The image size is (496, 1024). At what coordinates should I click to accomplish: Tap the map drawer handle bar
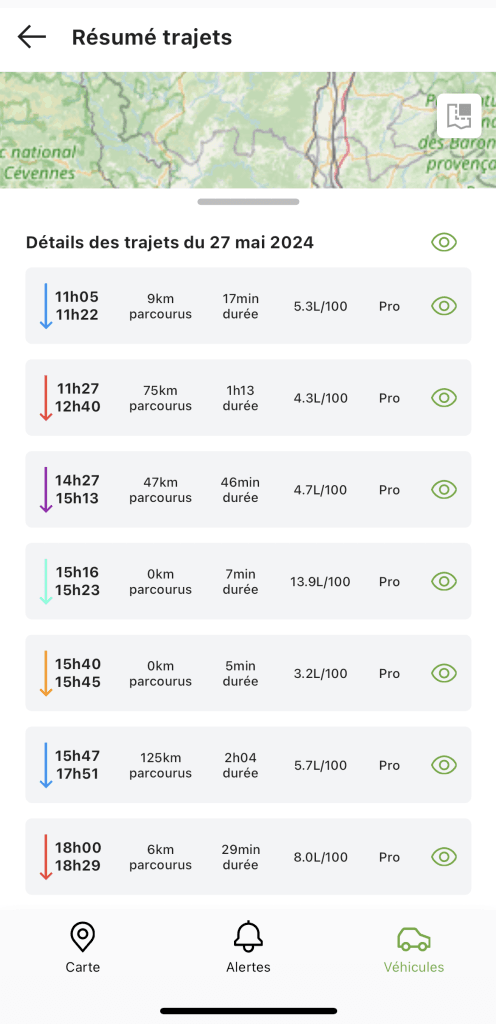[248, 202]
